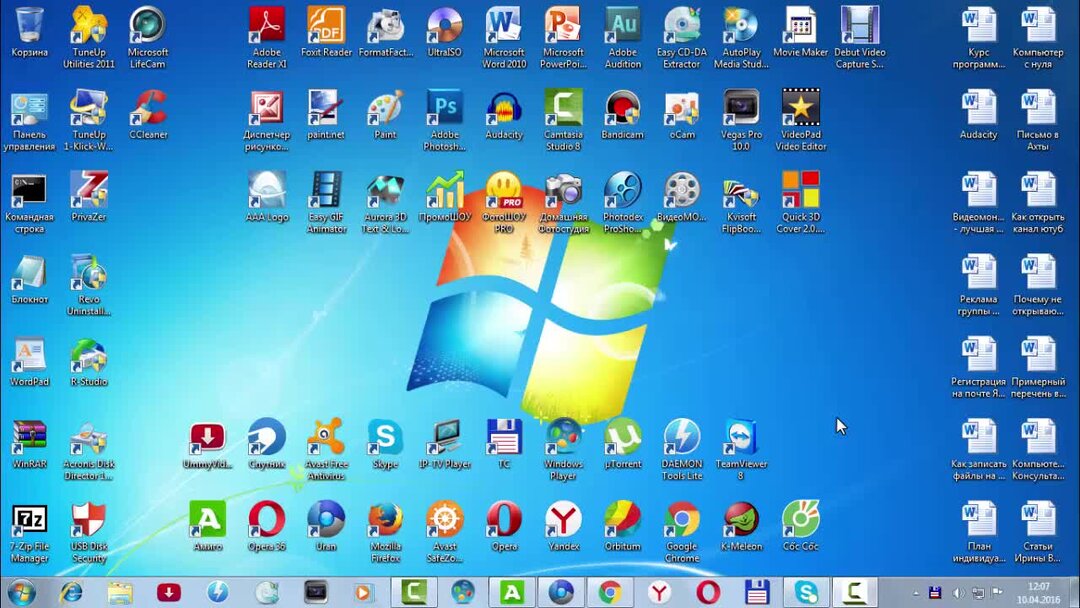Viewport: 1080px width, 608px height.
Task: Select 'План индивидуа...' Word document
Action: 979,533
